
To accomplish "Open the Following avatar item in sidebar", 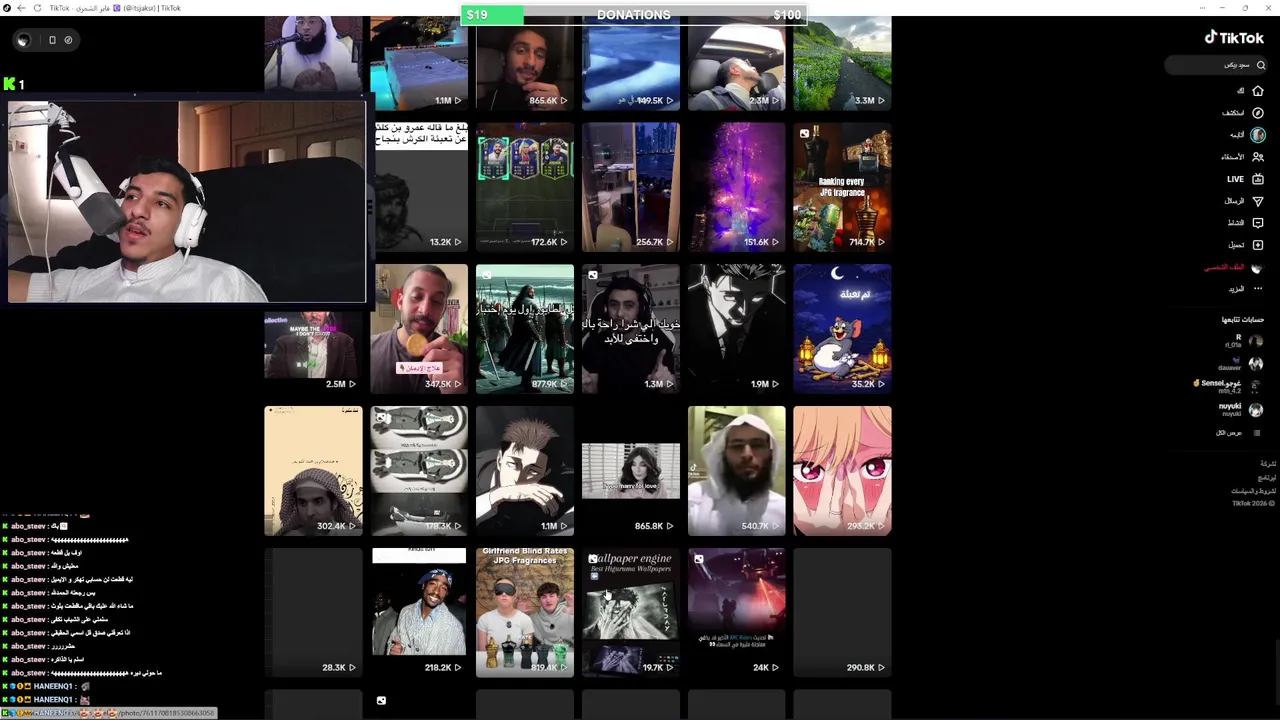I will pyautogui.click(x=1258, y=135).
